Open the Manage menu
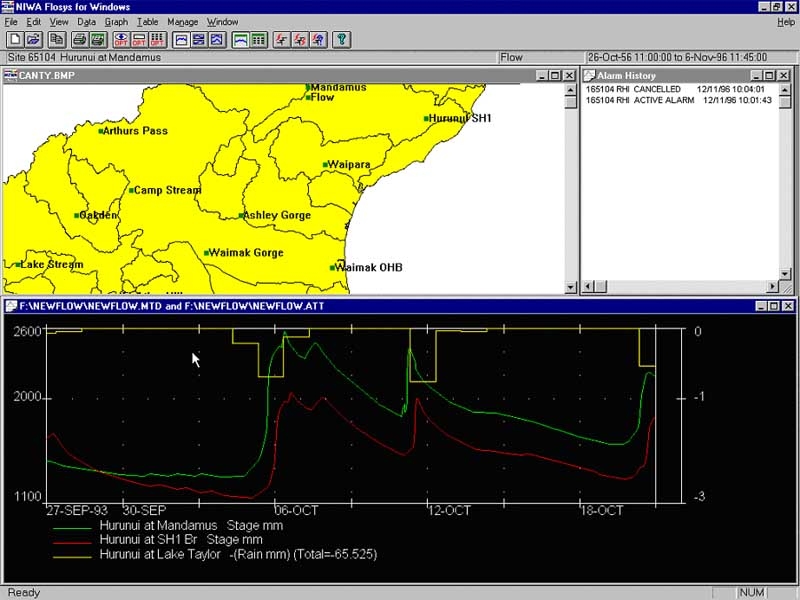800x600 pixels. (182, 22)
